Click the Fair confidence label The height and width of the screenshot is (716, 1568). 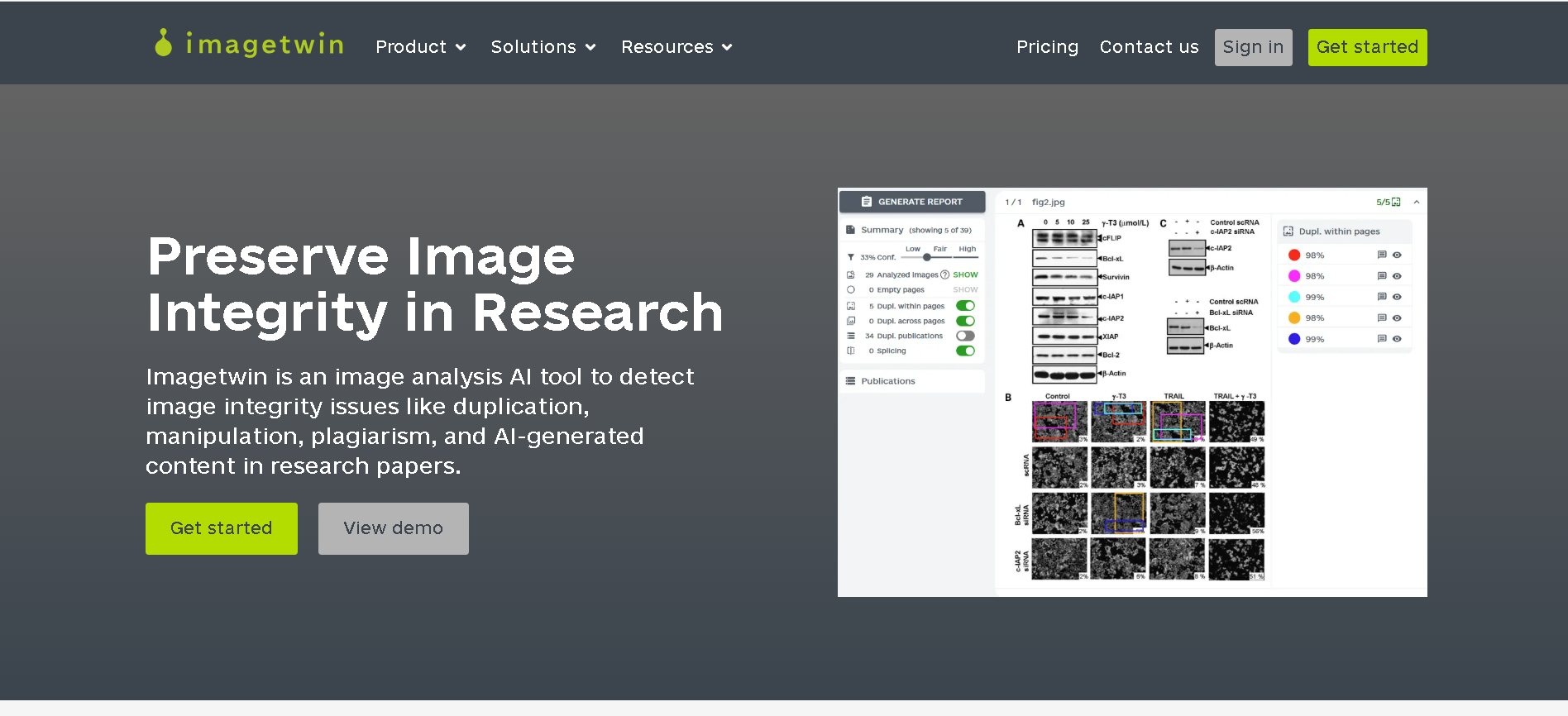pos(940,249)
